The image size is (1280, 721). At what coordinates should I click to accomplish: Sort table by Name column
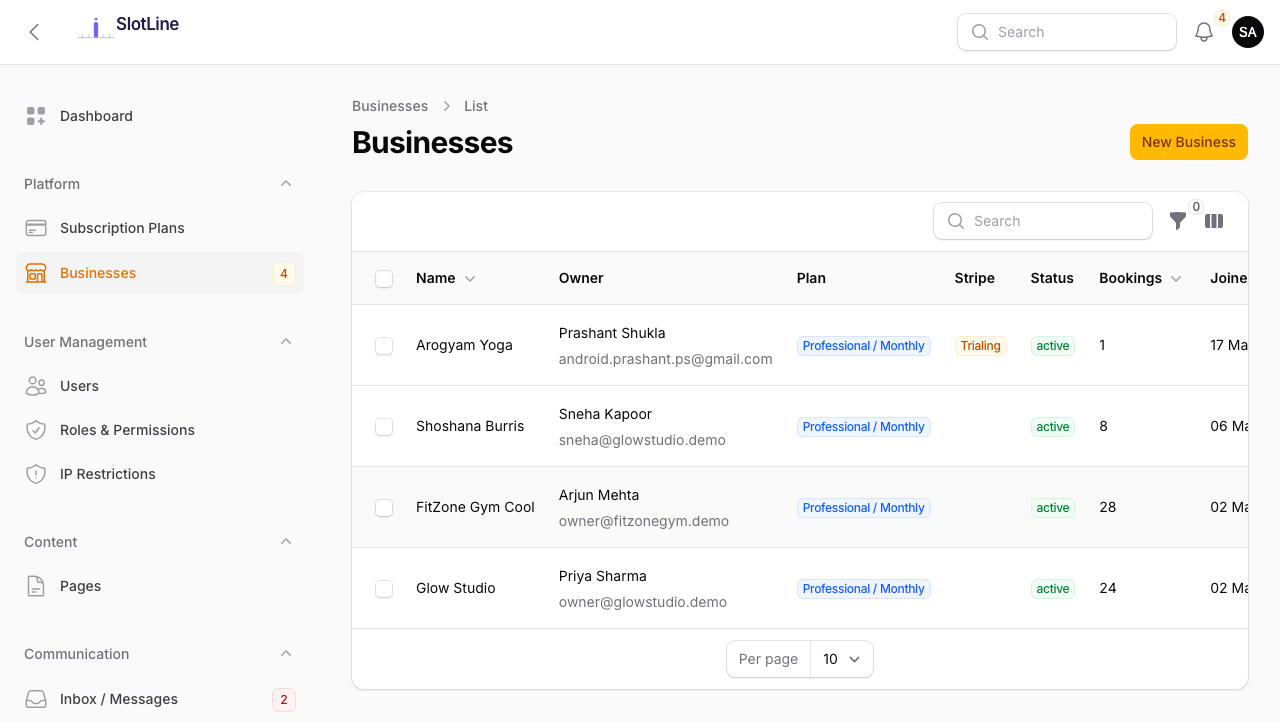[x=446, y=278]
